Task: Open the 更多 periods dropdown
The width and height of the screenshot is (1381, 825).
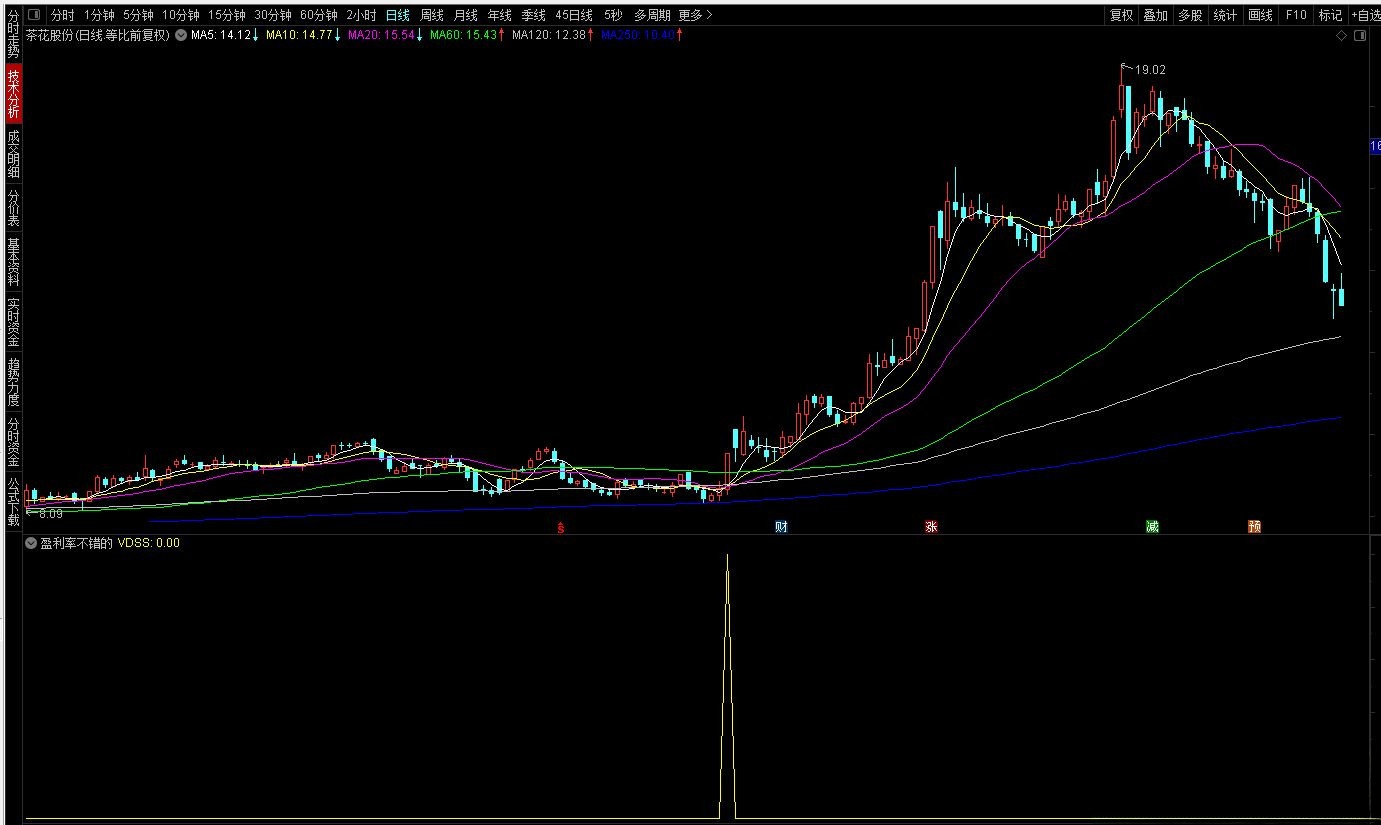Action: point(694,15)
